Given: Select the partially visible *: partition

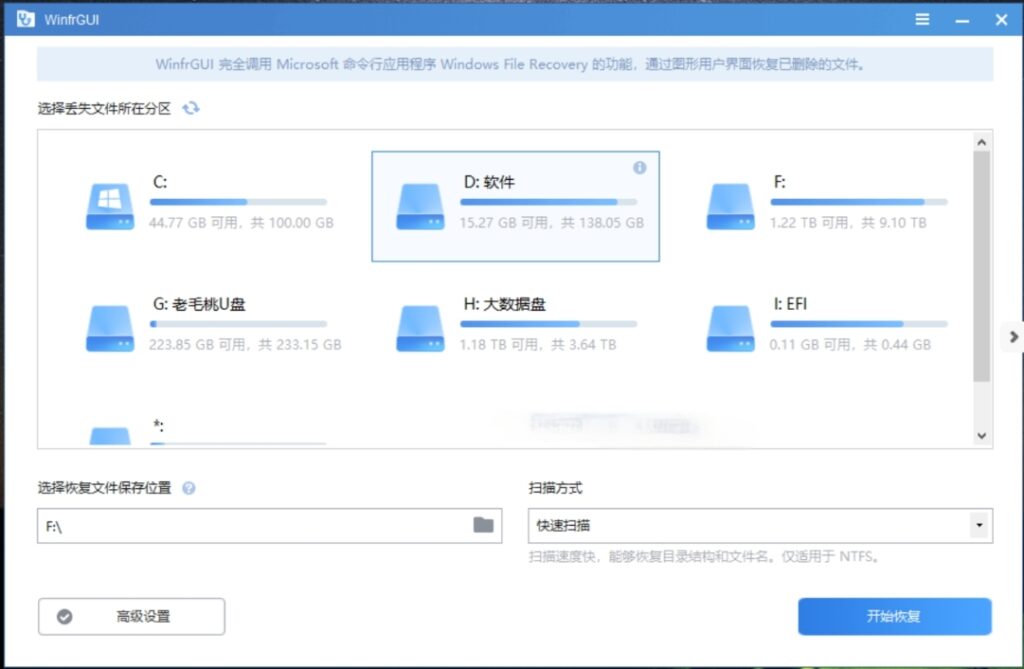Looking at the screenshot, I should (x=110, y=435).
